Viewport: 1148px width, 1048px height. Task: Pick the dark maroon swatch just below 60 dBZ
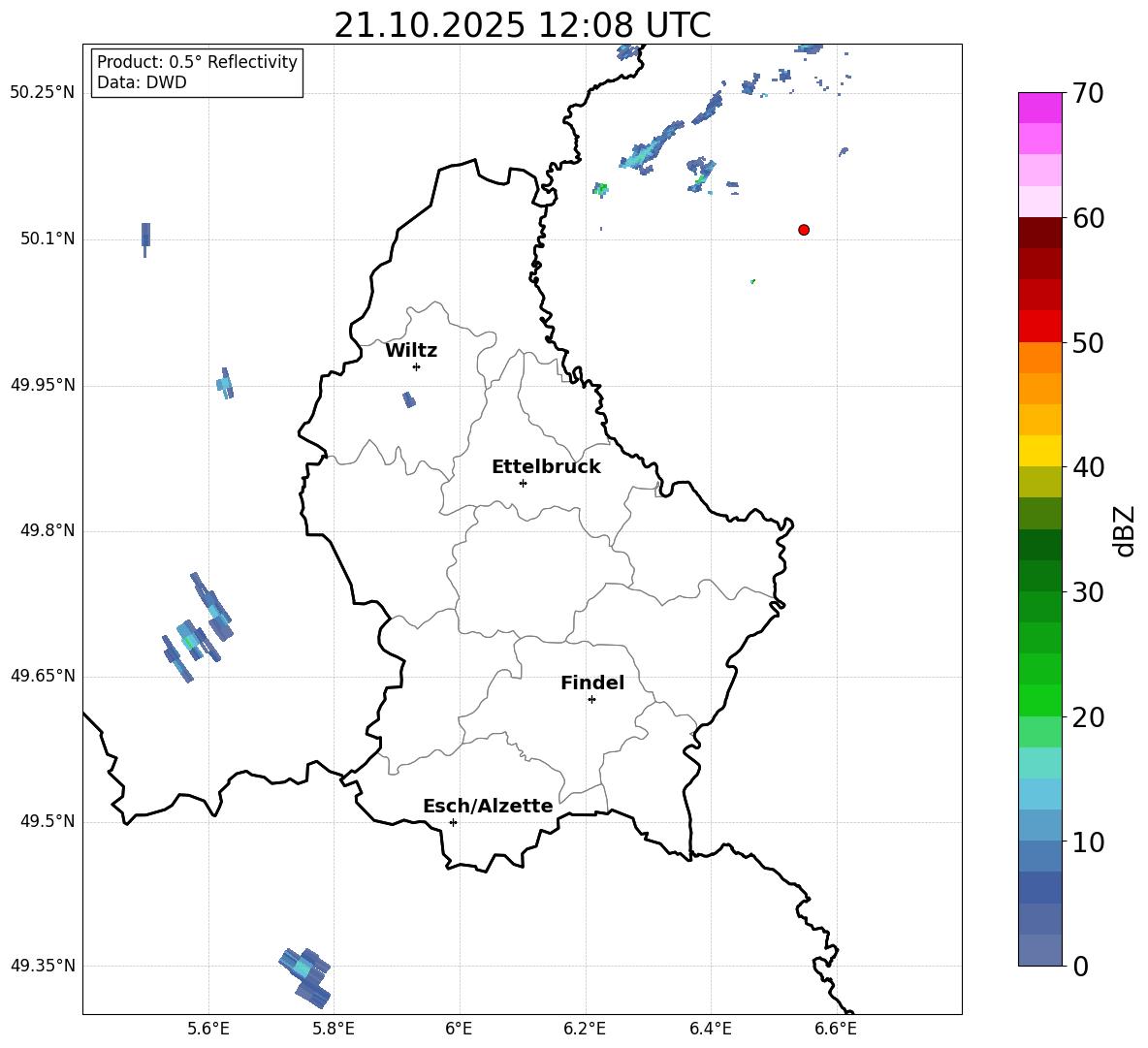(1040, 233)
